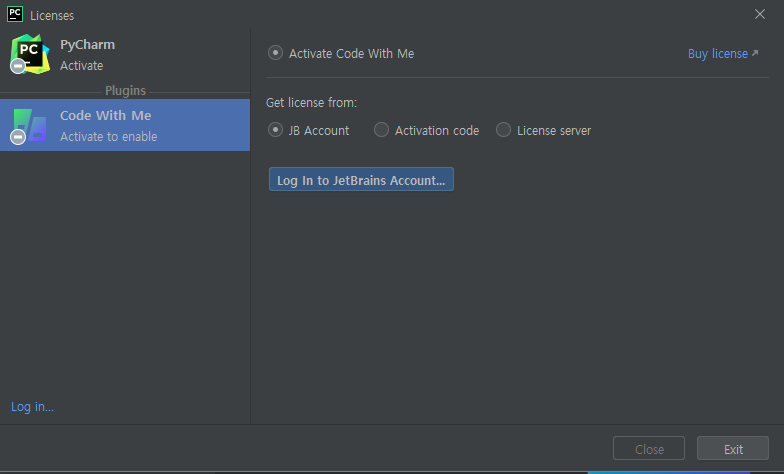784x474 pixels.
Task: Click the Log in... link at bottom left
Action: click(x=32, y=406)
